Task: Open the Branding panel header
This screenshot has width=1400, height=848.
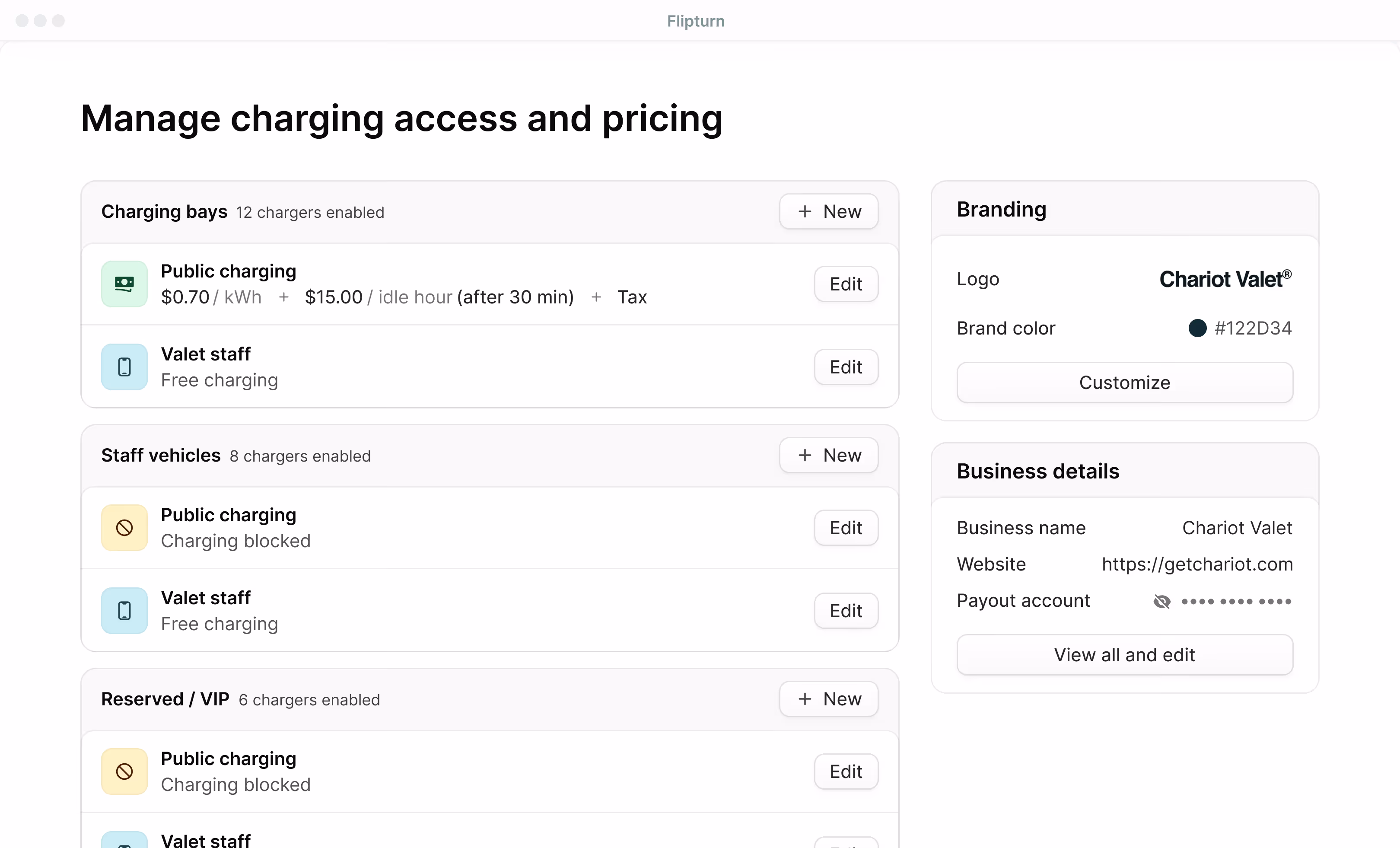Action: coord(1001,209)
